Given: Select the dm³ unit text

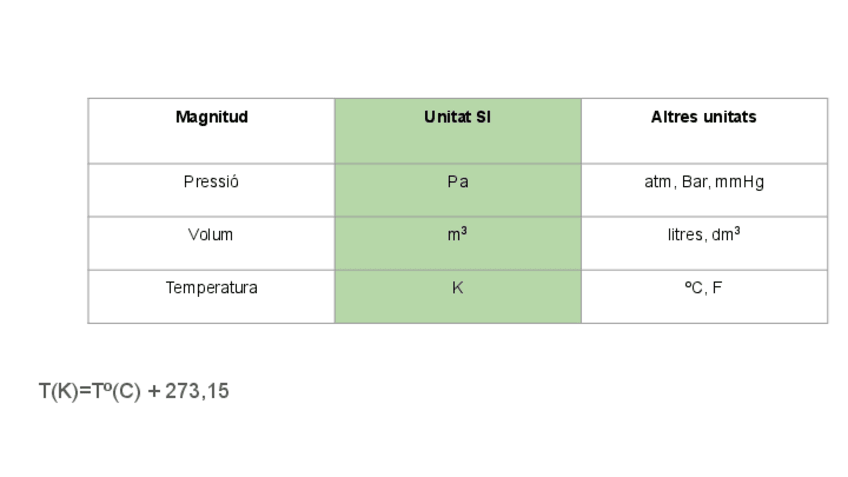Looking at the screenshot, I should 726,234.
